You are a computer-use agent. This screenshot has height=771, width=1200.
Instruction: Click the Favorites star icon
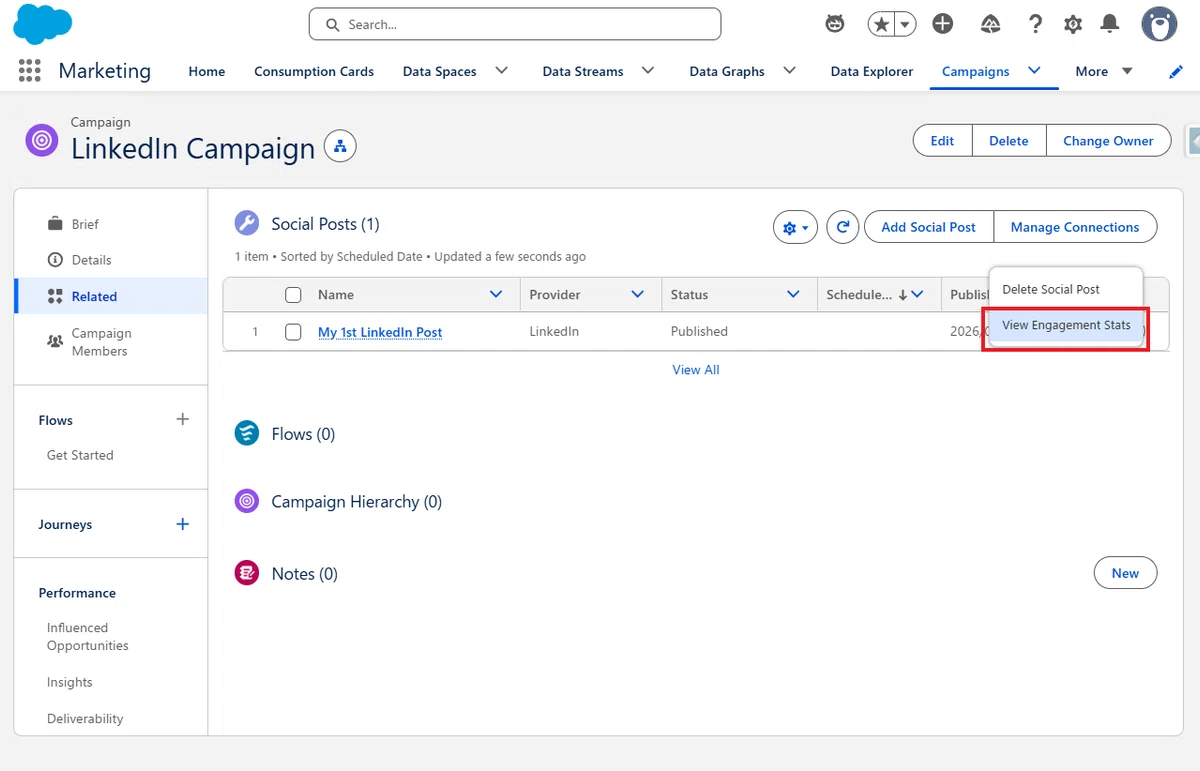880,24
